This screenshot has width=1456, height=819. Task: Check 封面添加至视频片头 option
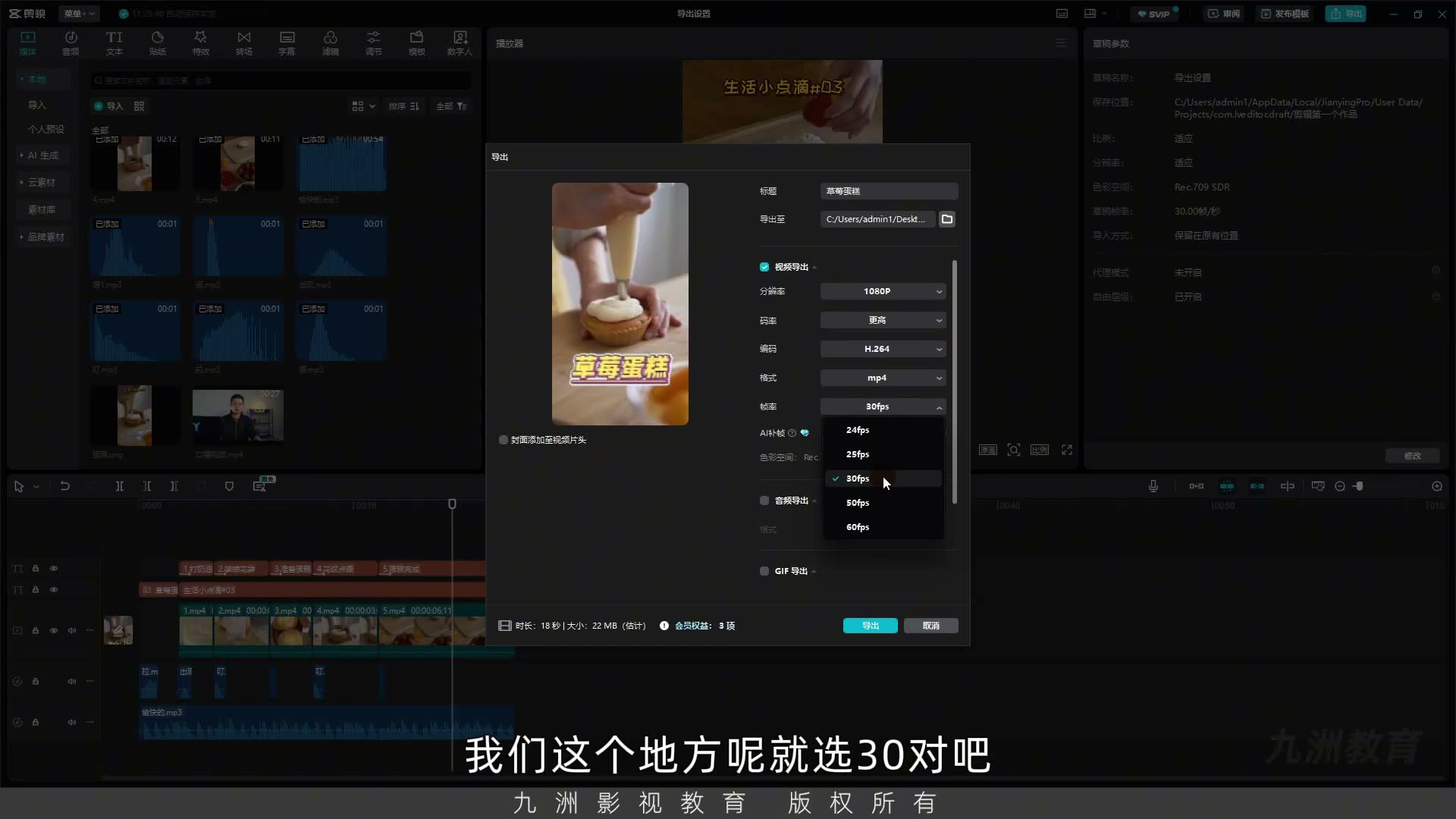point(504,440)
